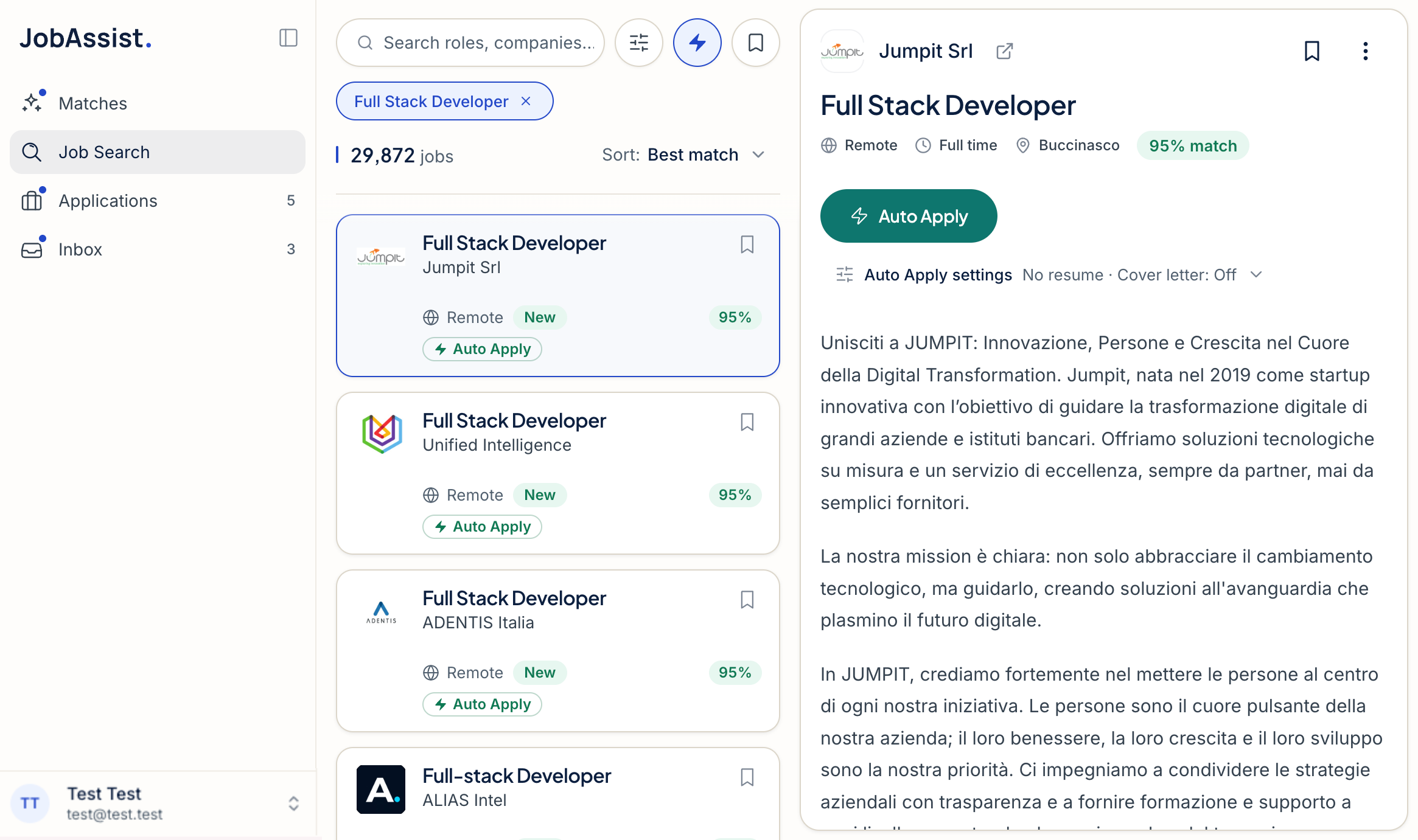The image size is (1418, 840).
Task: Click the 29,872 jobs count
Action: pyautogui.click(x=402, y=156)
